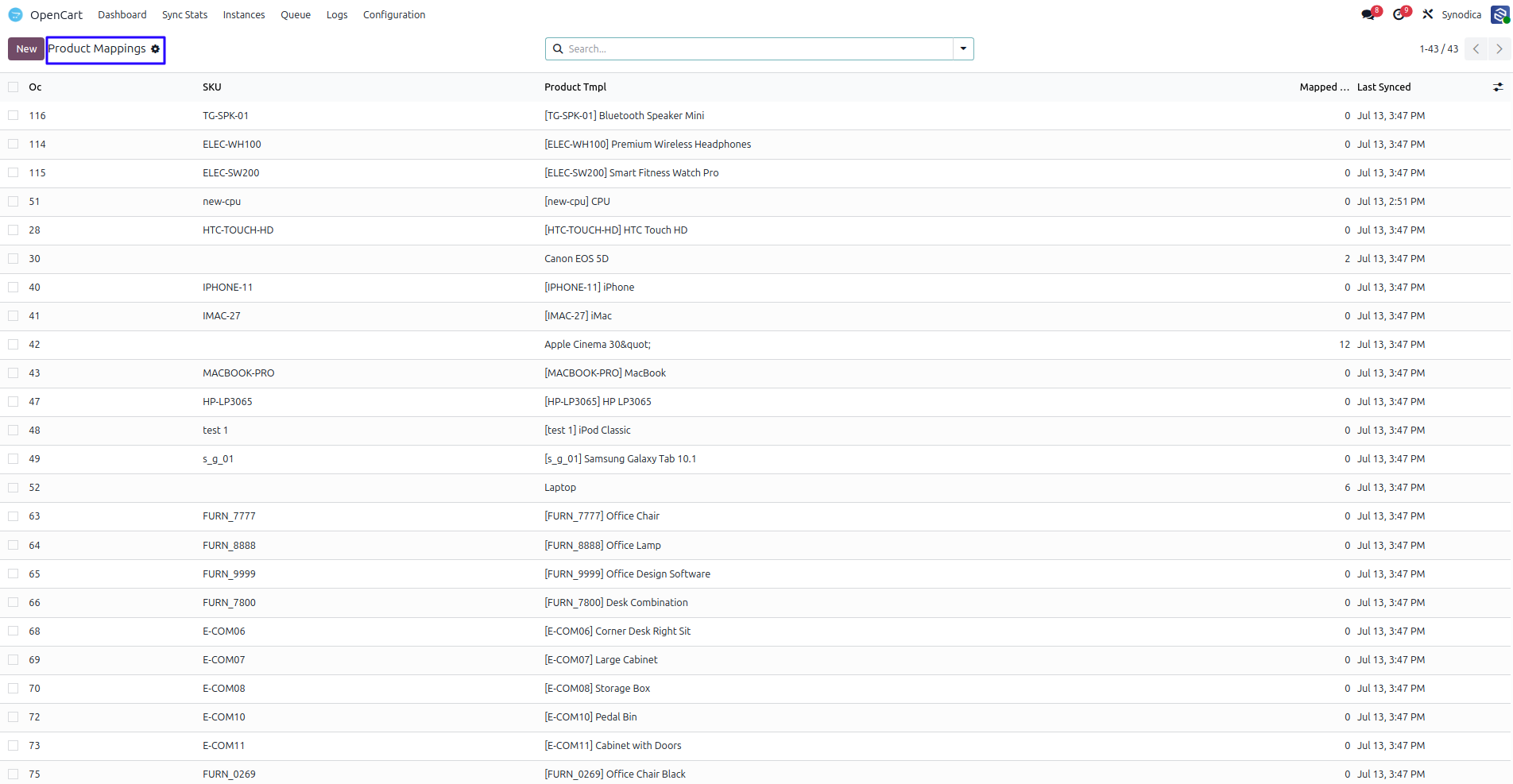Image resolution: width=1513 pixels, height=784 pixels.
Task: Go to previous page arrow
Action: click(1476, 49)
